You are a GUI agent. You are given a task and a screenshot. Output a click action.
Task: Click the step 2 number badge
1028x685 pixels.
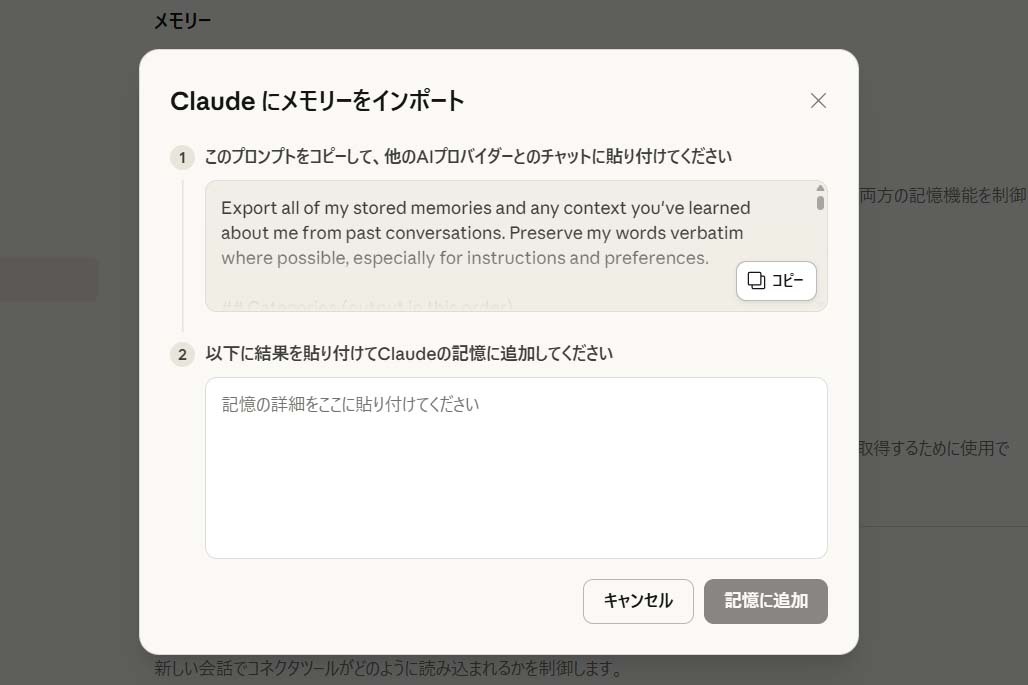tap(182, 354)
